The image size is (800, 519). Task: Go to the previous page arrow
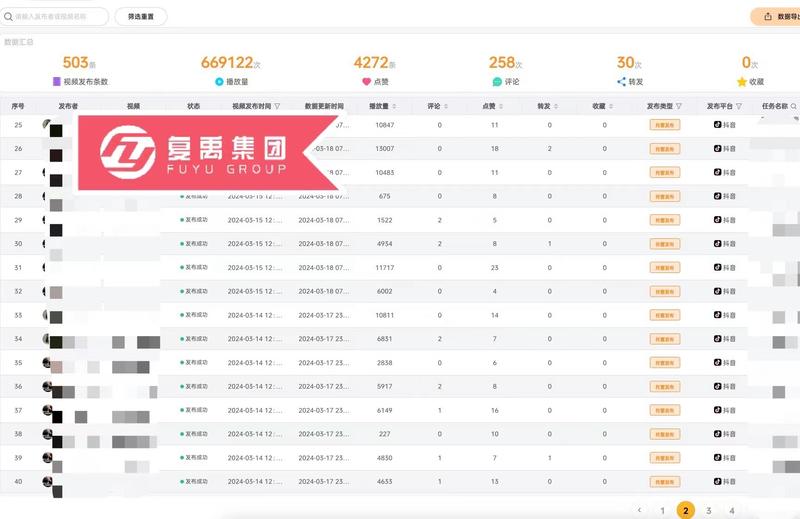pos(639,510)
